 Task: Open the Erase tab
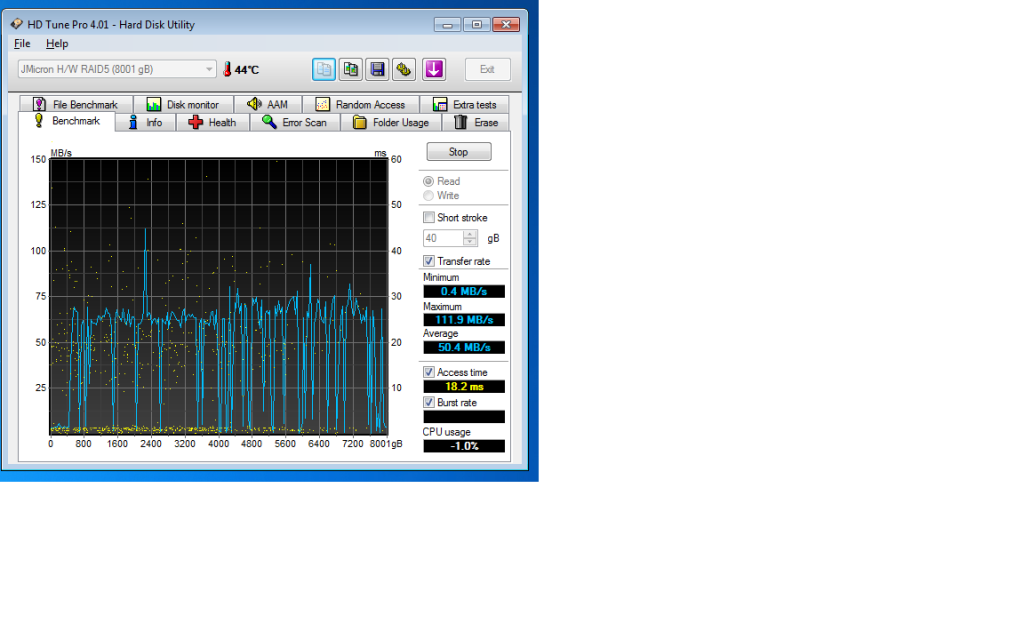tap(476, 123)
